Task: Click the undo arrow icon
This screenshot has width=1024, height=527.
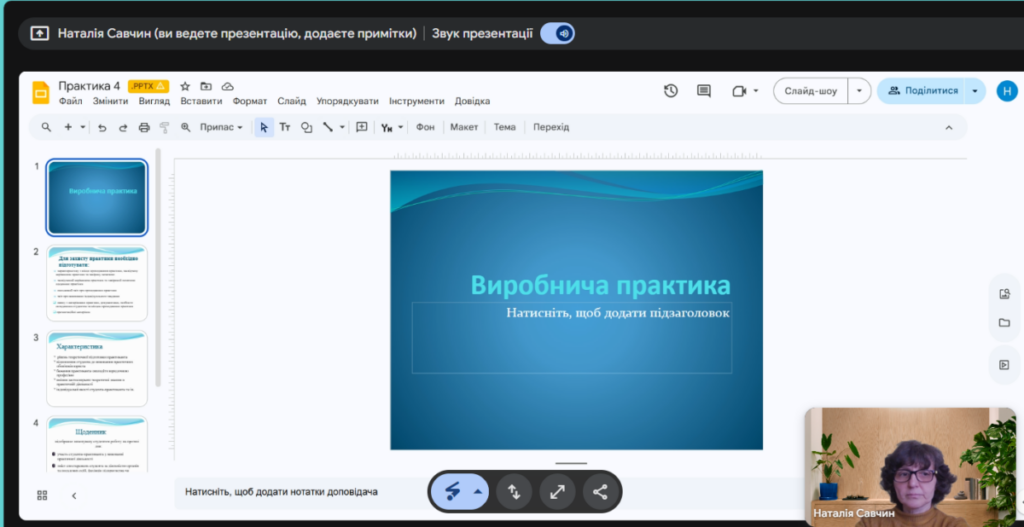Action: [102, 127]
